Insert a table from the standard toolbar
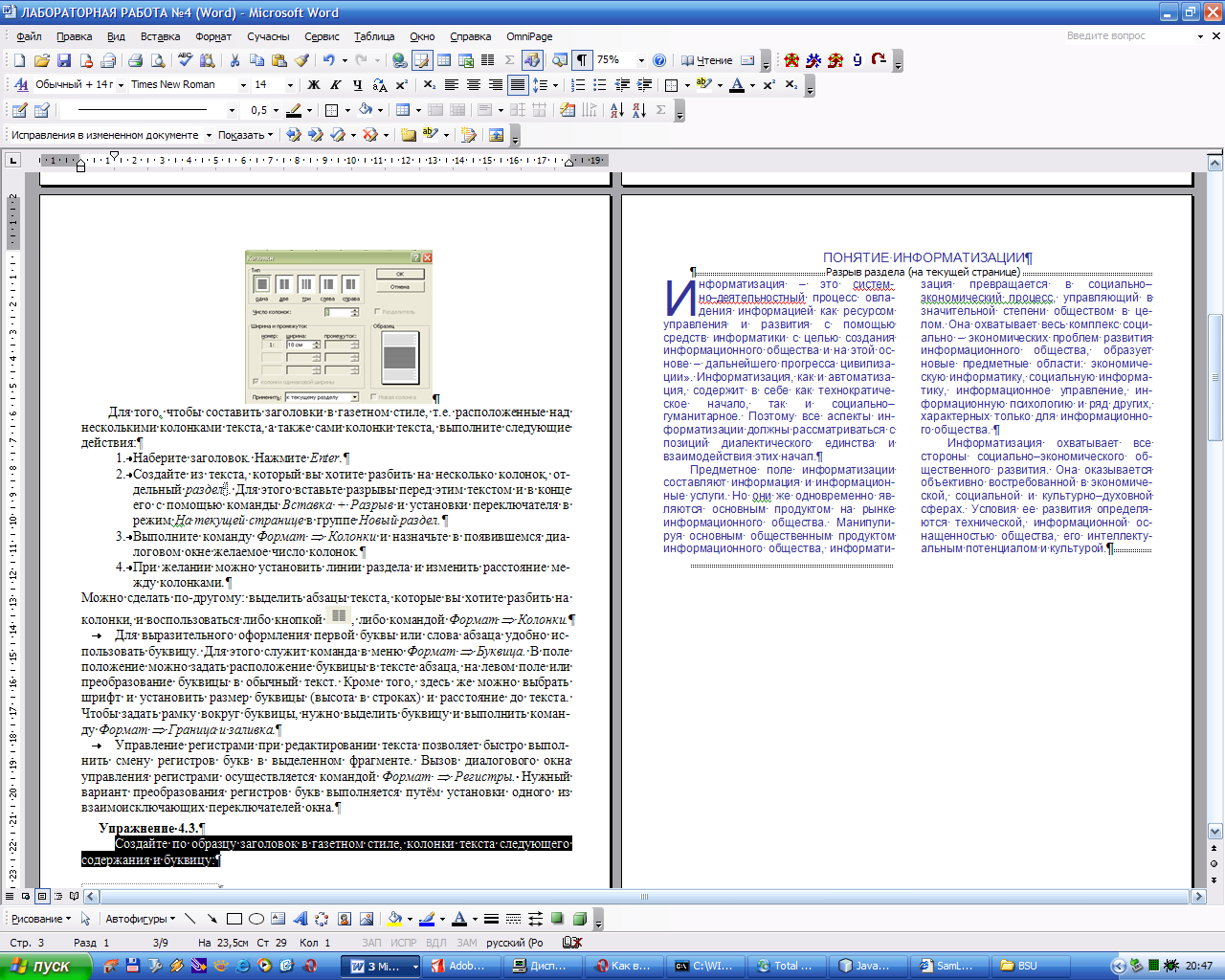 (443, 60)
